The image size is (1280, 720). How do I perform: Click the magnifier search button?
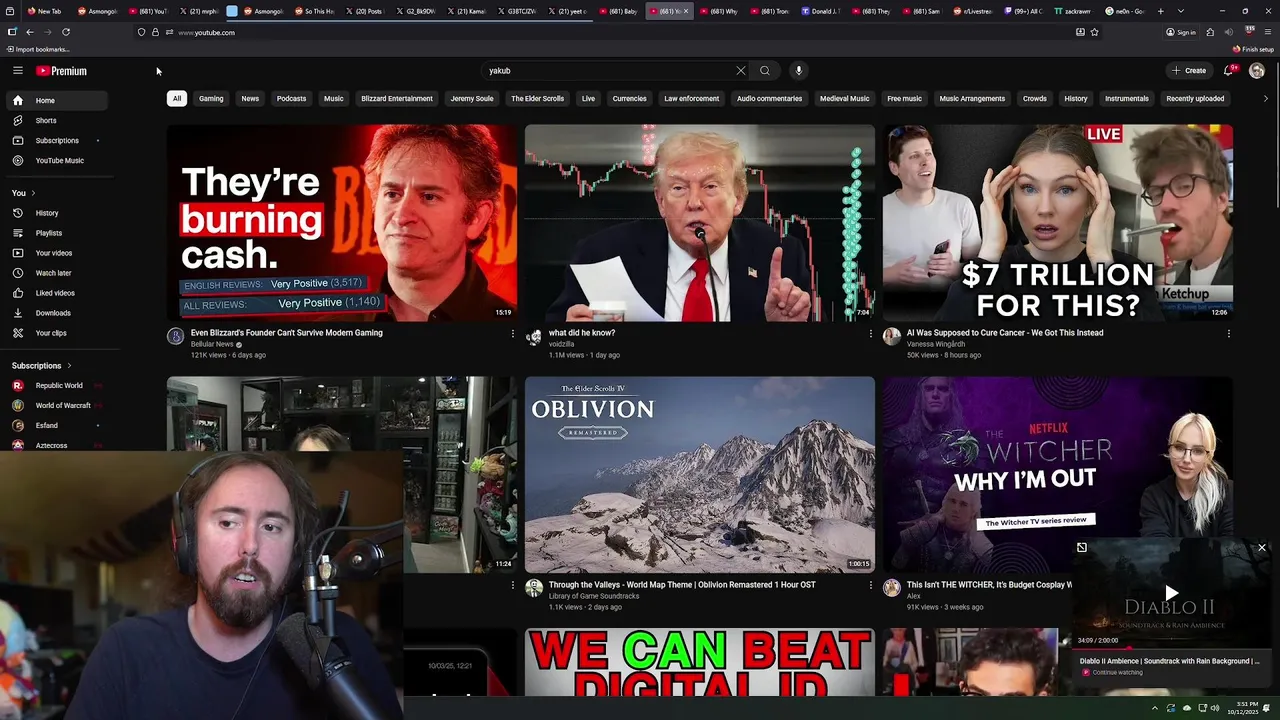coord(765,70)
